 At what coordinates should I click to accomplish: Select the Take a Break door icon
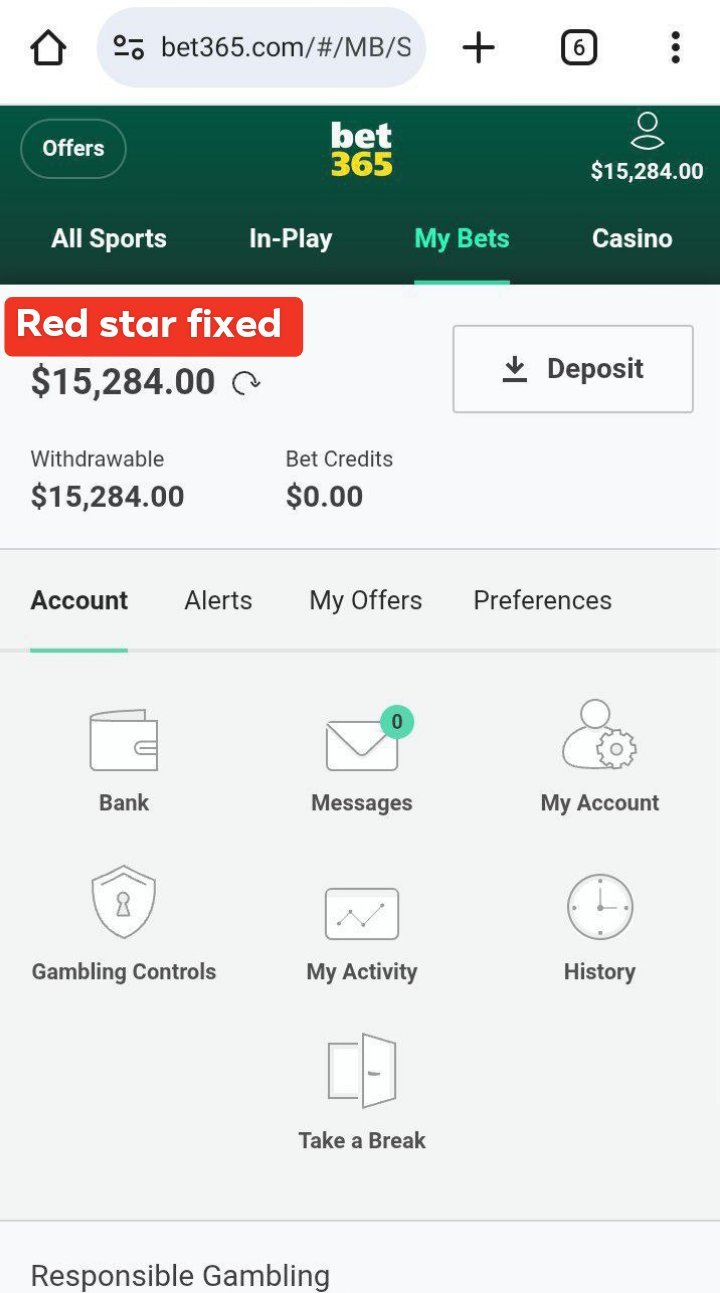[x=362, y=1070]
